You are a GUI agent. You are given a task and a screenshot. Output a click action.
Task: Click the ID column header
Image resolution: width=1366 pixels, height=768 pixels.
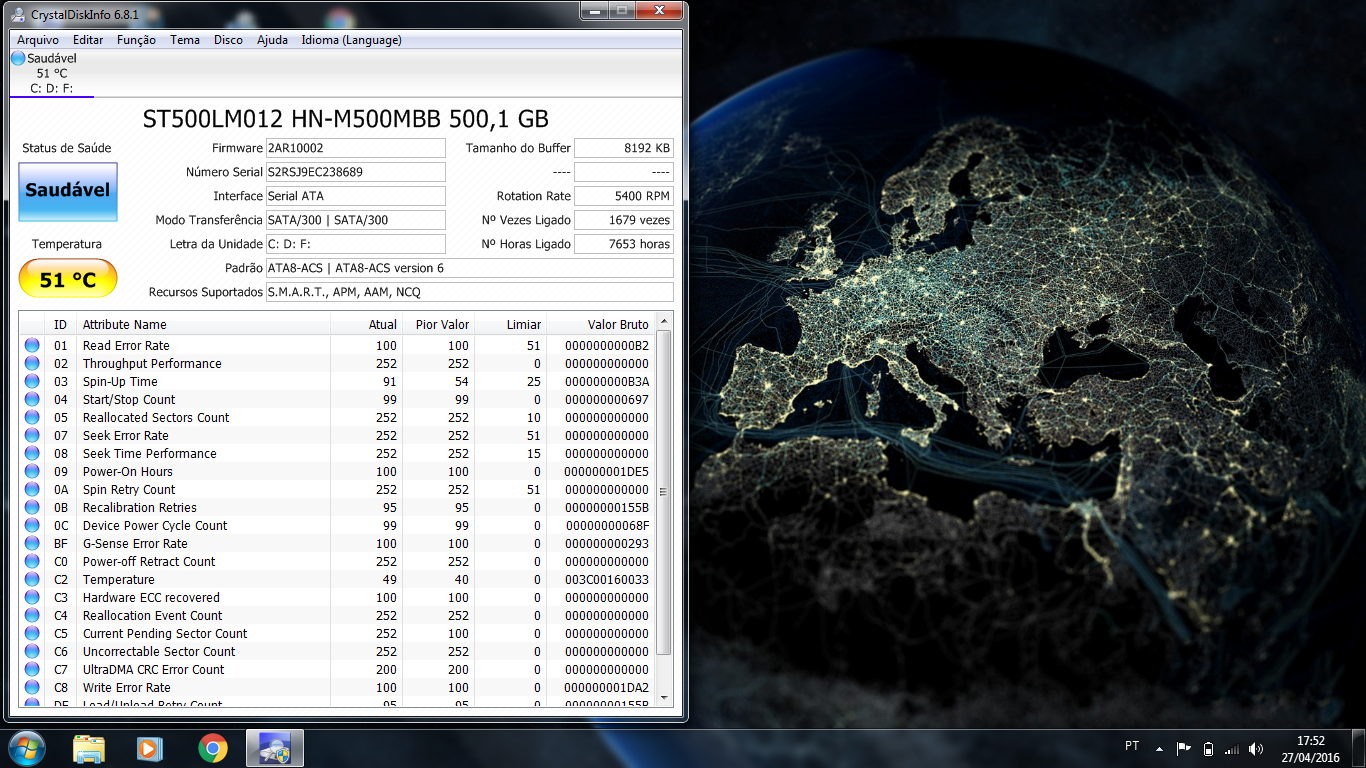point(61,324)
